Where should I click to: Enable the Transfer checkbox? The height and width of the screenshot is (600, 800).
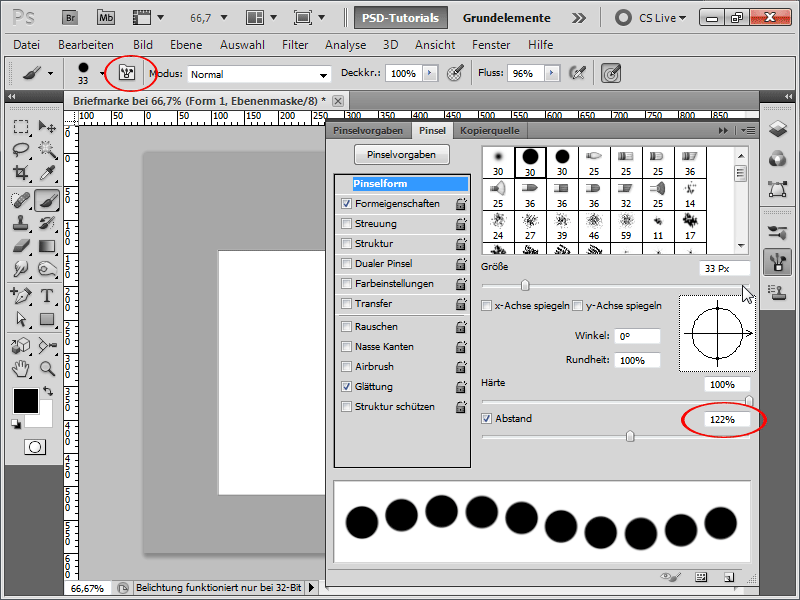346,304
